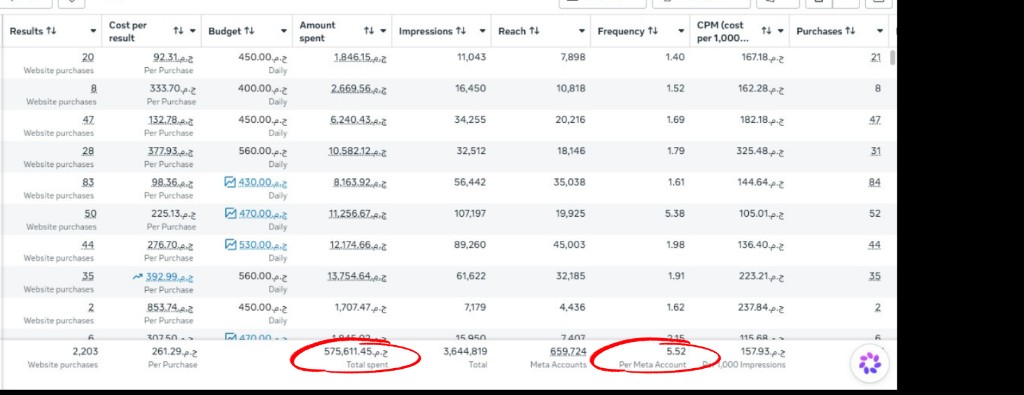The width and height of the screenshot is (1024, 395).
Task: Expand the Amount spent column dropdown
Action: (x=383, y=31)
